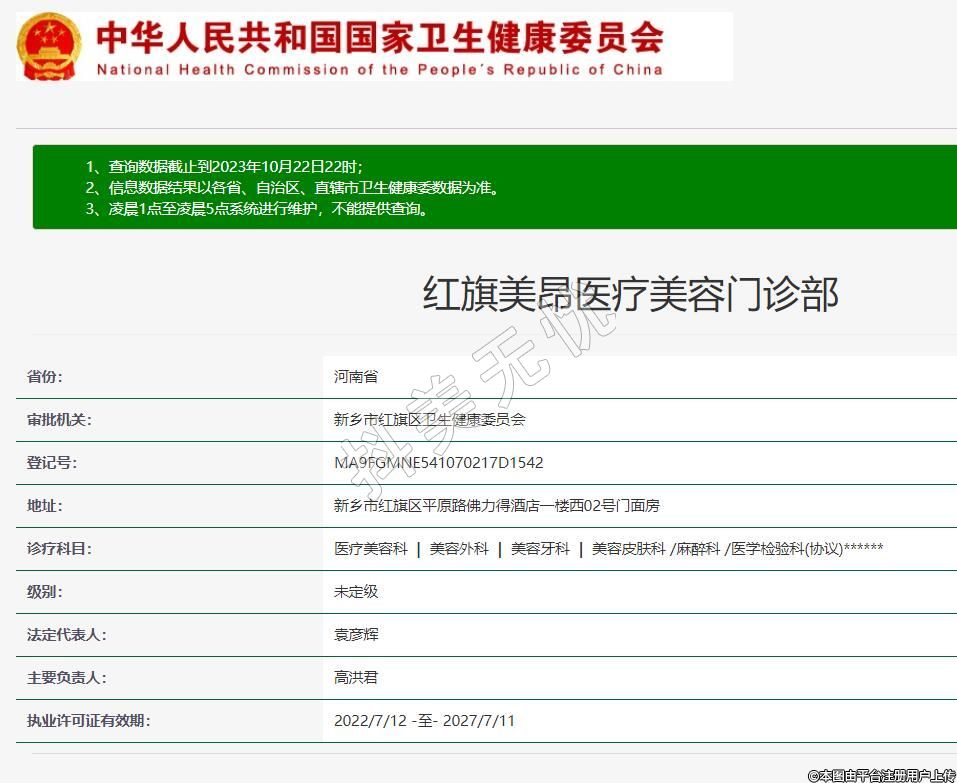The image size is (957, 783).
Task: Click the address value for 佛力得酒店
Action: [x=497, y=506]
